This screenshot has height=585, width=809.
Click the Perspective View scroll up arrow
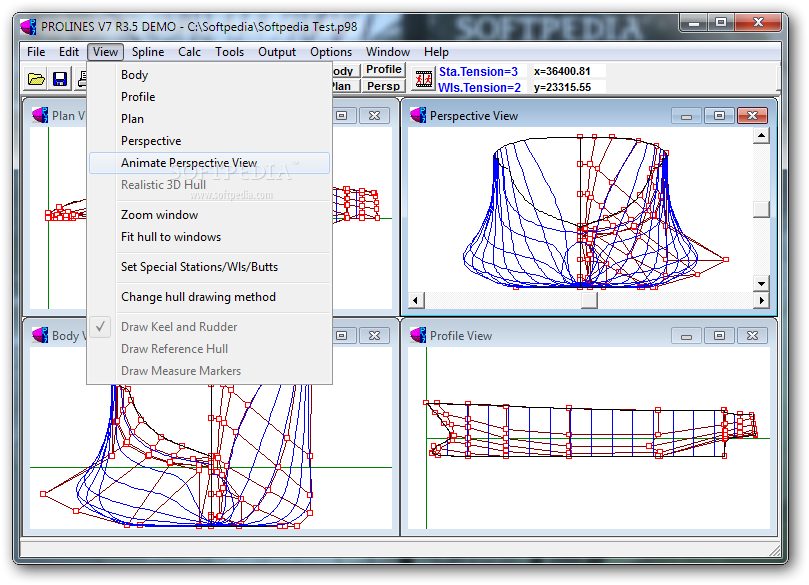762,136
